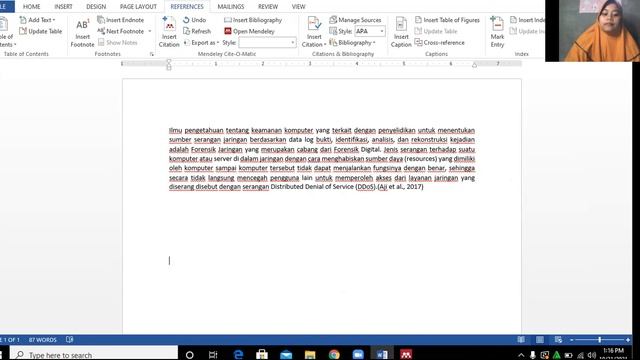Open the Export as dropdown
The image size is (640, 360).
point(201,42)
